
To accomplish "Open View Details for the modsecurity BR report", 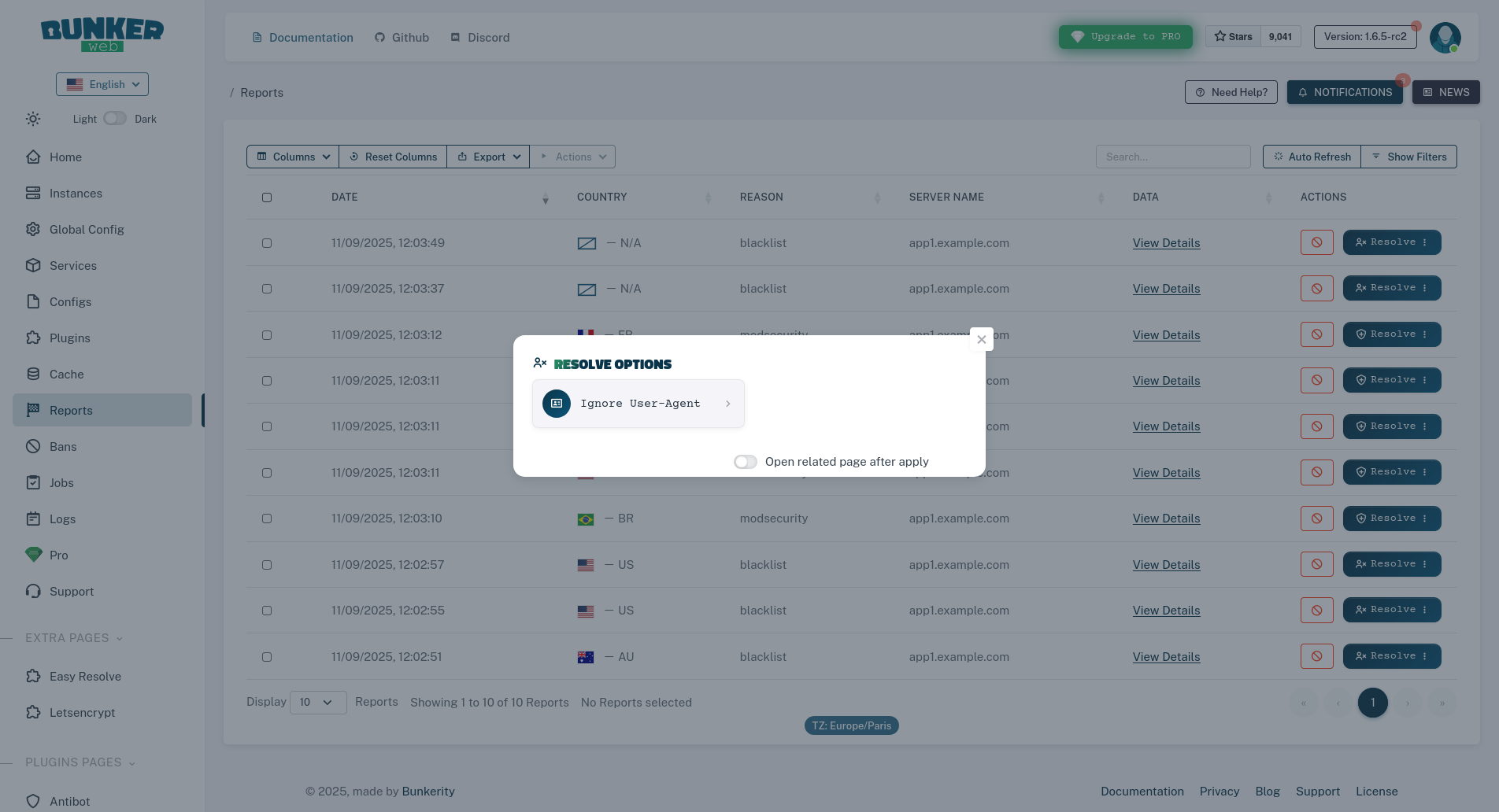I will coord(1166,519).
